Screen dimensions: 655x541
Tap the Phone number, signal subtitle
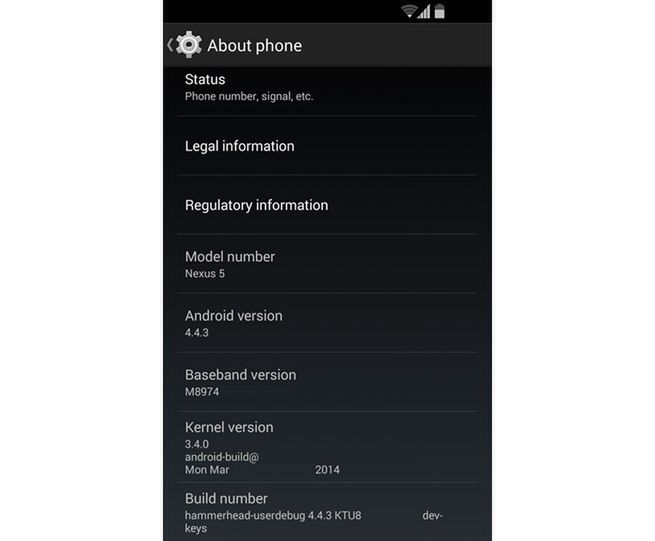(x=249, y=97)
